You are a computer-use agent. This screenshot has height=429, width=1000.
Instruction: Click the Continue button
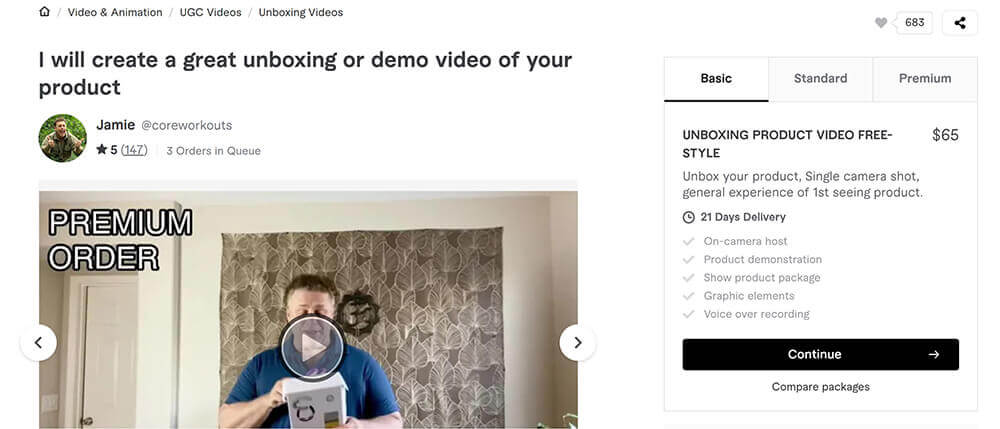[820, 354]
